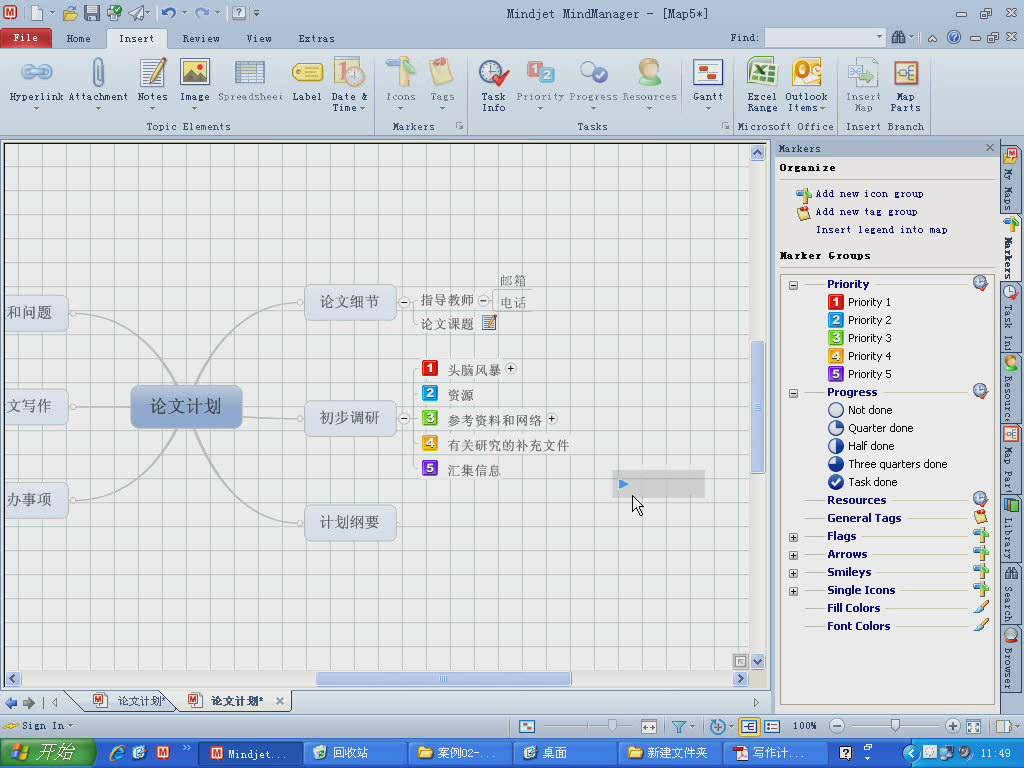Switch to the Extras ribbon tab
Image resolution: width=1024 pixels, height=768 pixels.
pos(316,39)
